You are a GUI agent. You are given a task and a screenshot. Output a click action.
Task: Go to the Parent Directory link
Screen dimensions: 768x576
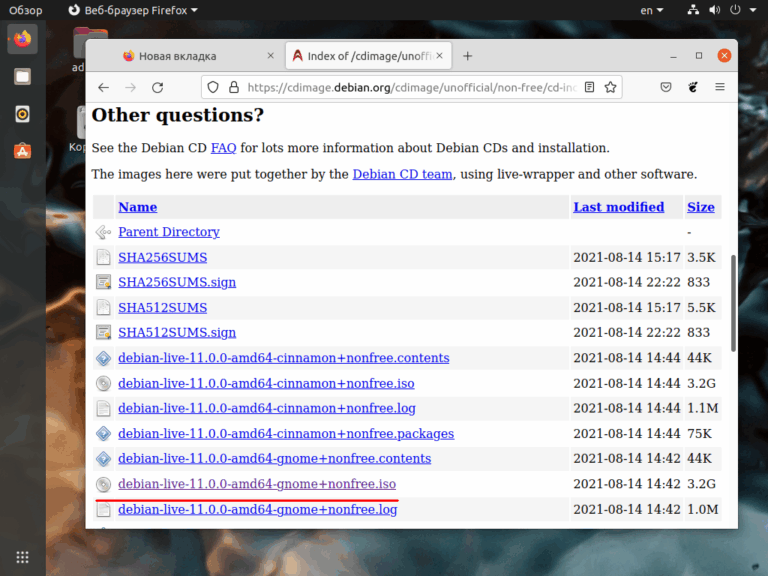[168, 232]
